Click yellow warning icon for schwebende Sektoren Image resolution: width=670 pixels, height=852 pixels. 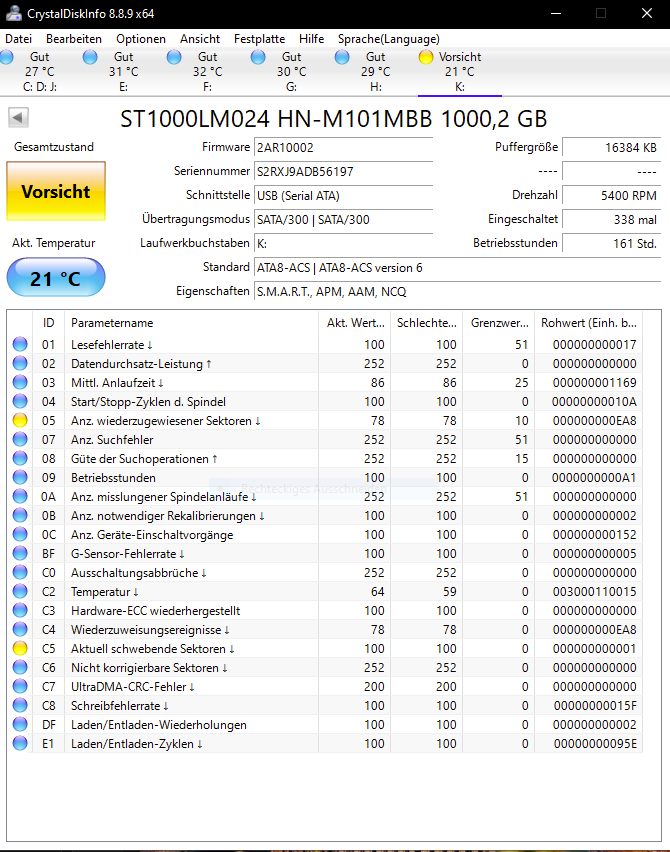(x=20, y=648)
